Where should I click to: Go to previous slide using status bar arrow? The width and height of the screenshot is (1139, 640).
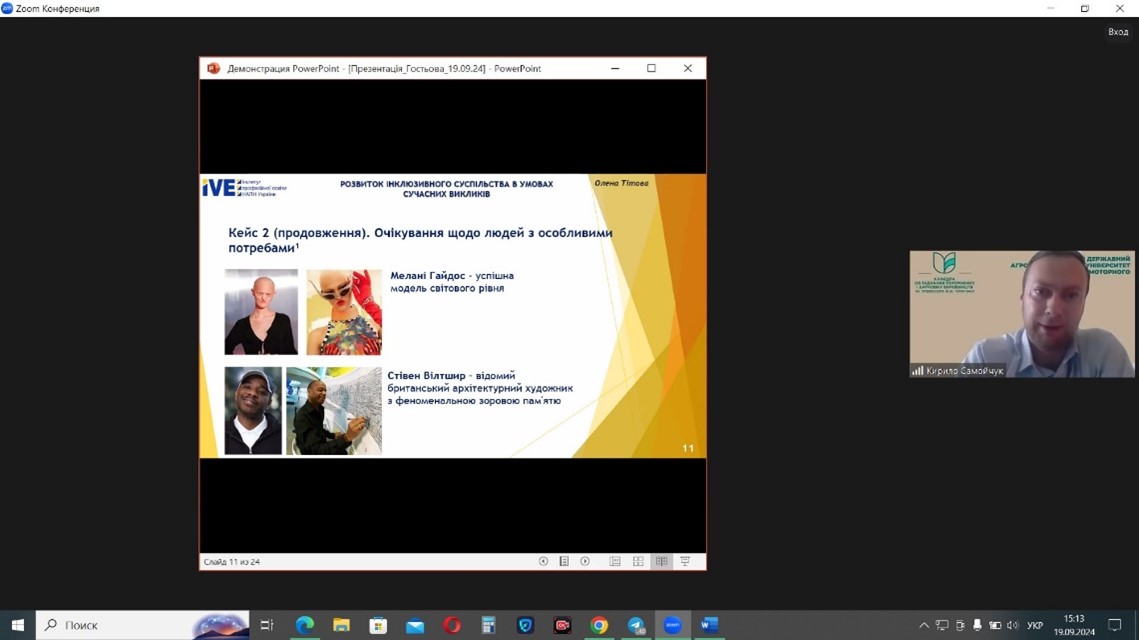pos(544,562)
